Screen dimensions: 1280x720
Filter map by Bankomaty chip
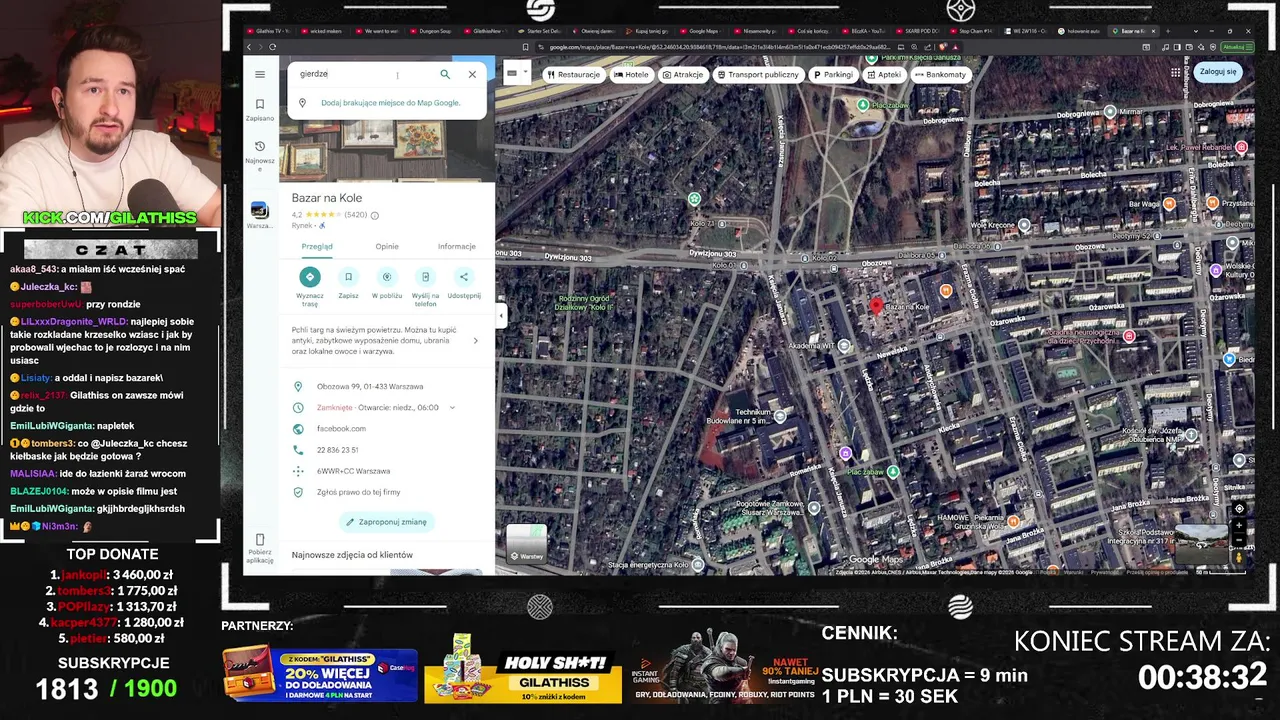pos(940,74)
